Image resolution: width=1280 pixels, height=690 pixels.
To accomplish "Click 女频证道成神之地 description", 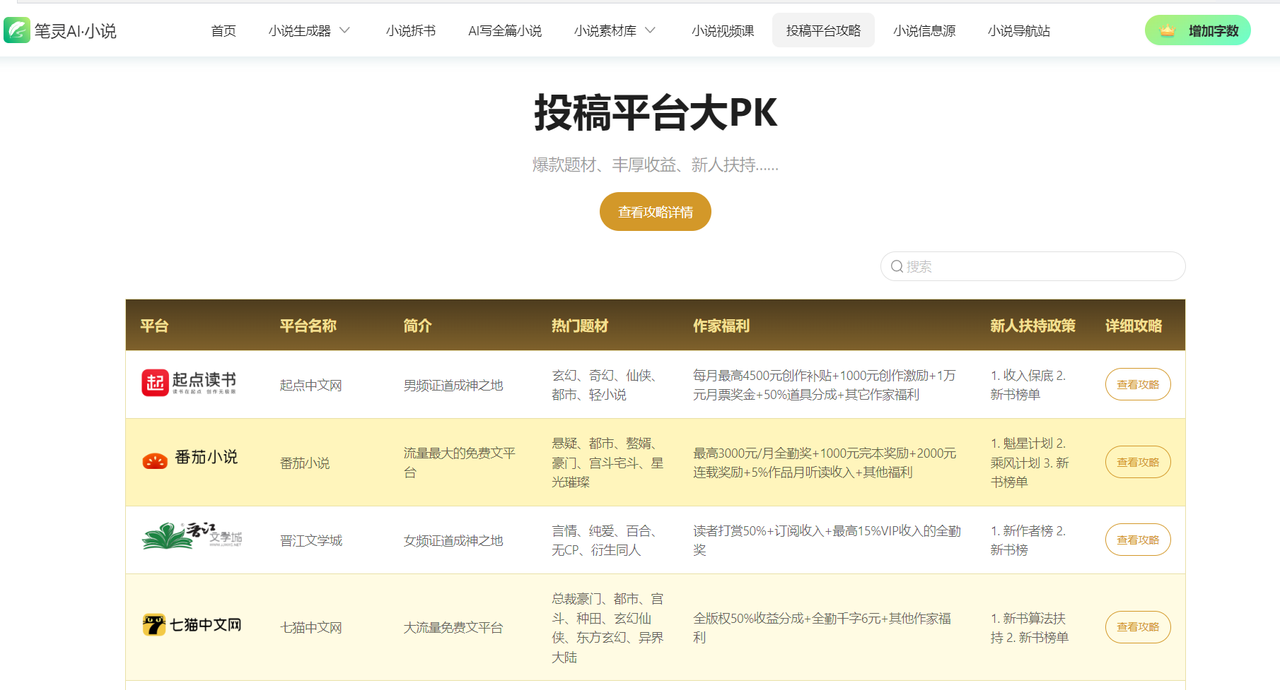I will coord(453,540).
